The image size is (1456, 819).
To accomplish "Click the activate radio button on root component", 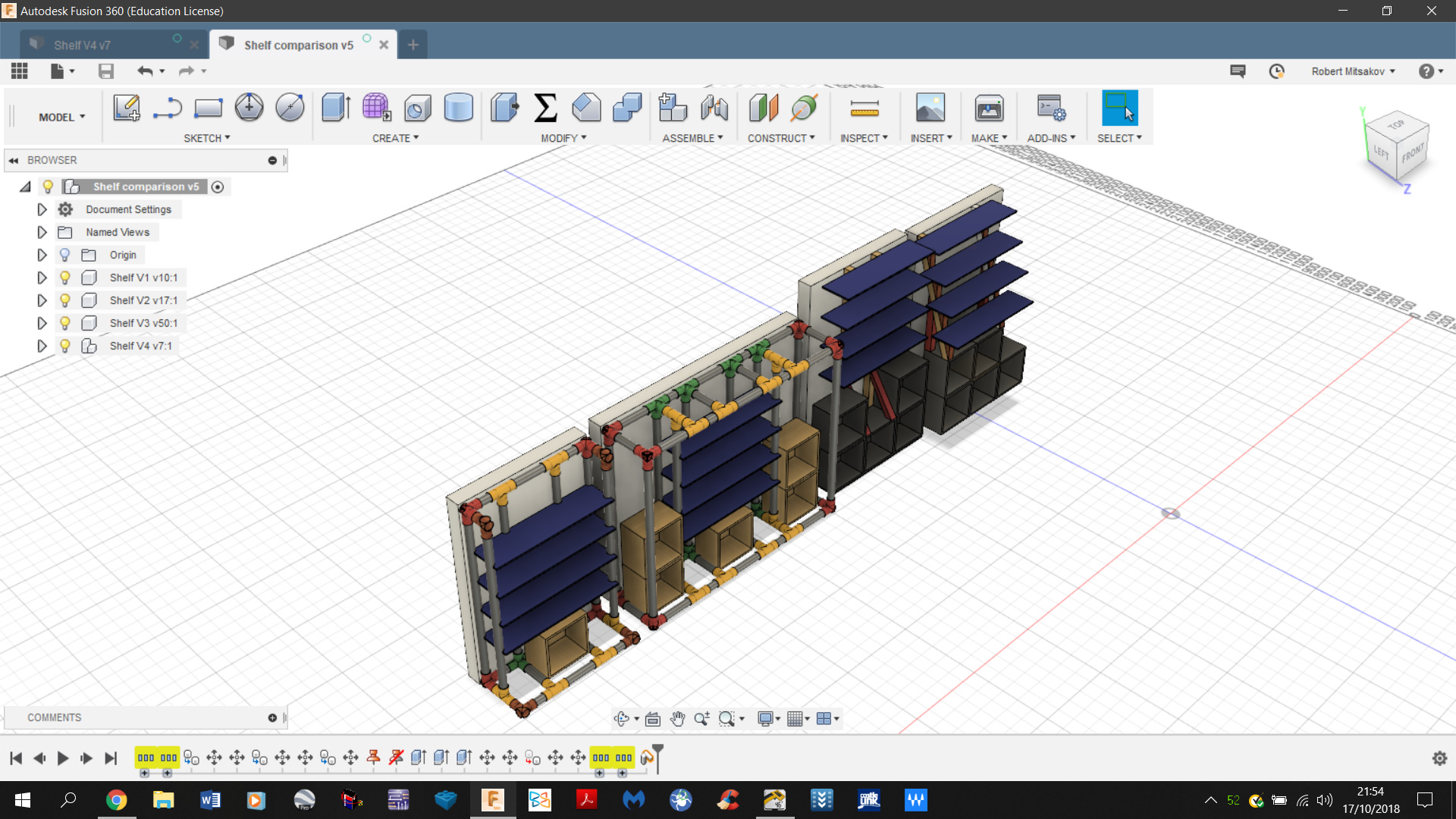I will coord(218,187).
